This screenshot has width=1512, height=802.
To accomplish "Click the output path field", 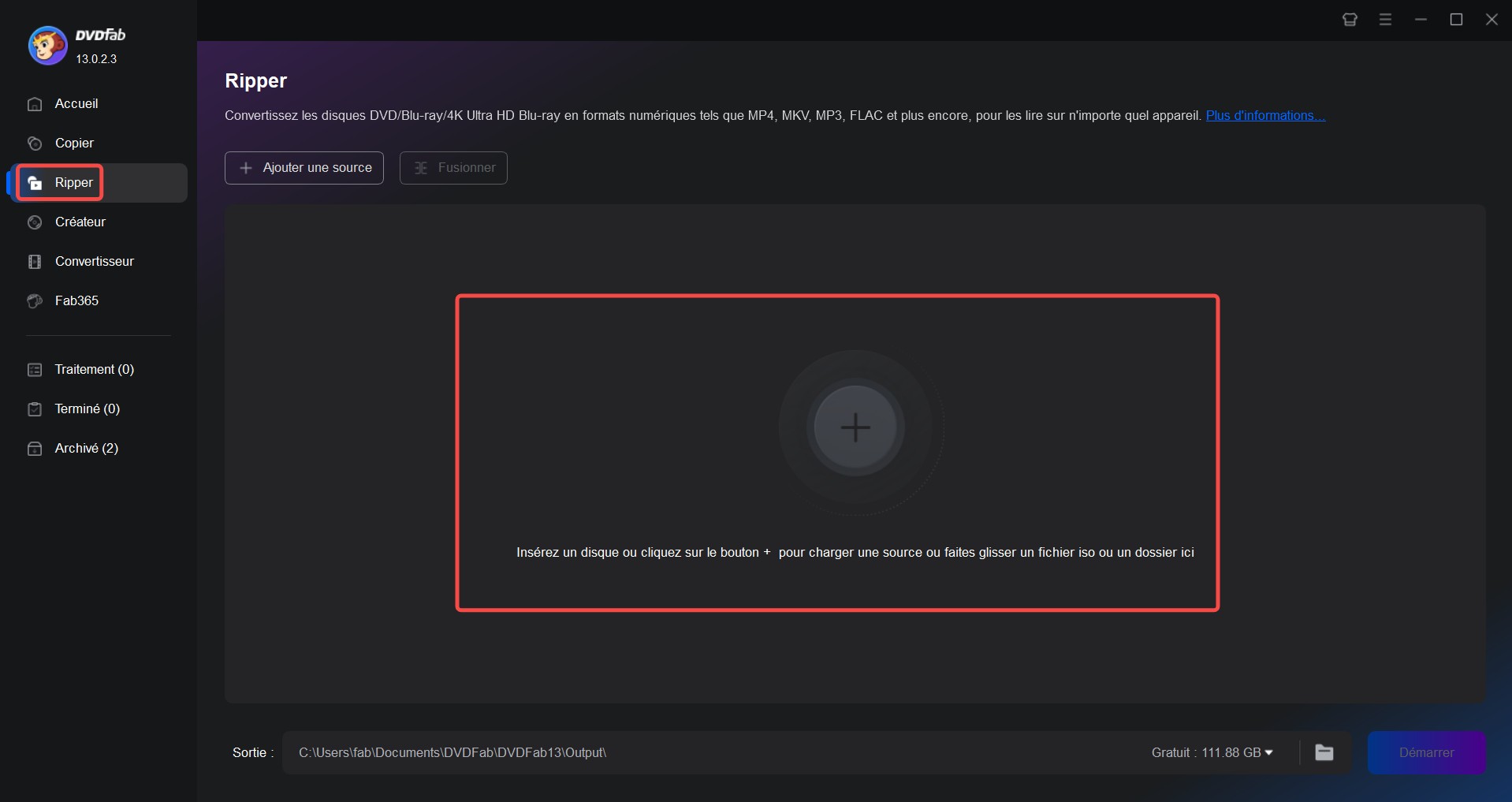I will pyautogui.click(x=709, y=752).
